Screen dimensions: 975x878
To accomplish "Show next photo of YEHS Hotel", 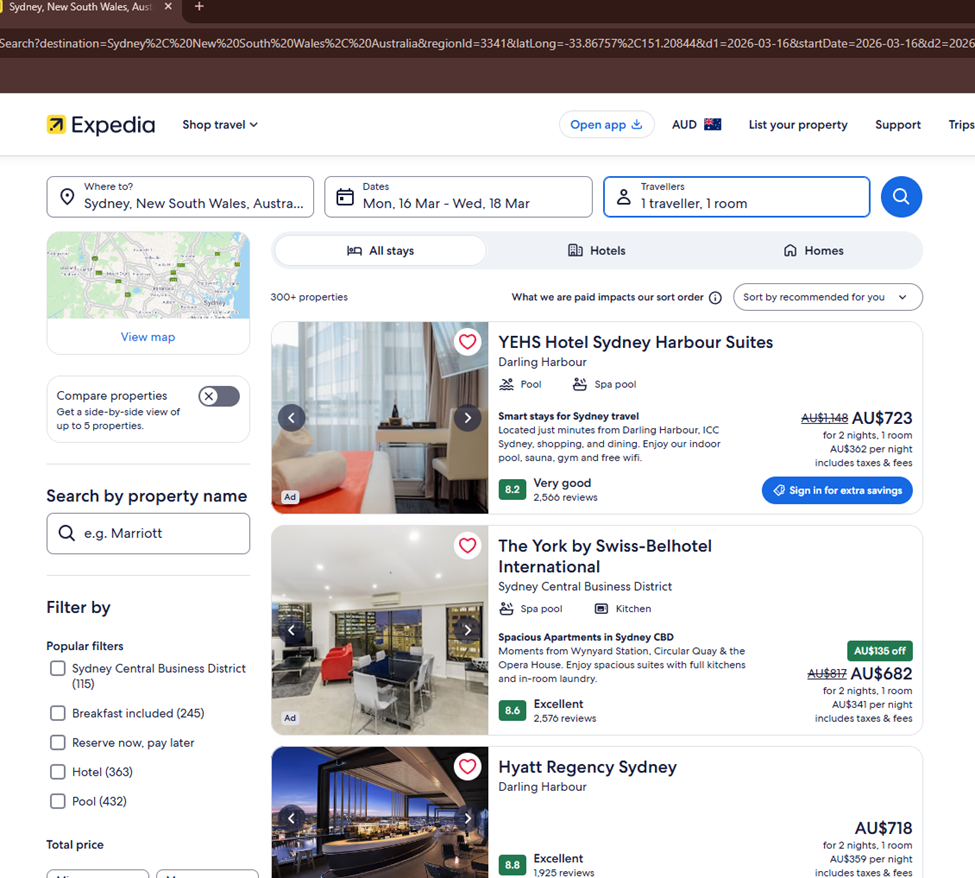I will point(468,418).
